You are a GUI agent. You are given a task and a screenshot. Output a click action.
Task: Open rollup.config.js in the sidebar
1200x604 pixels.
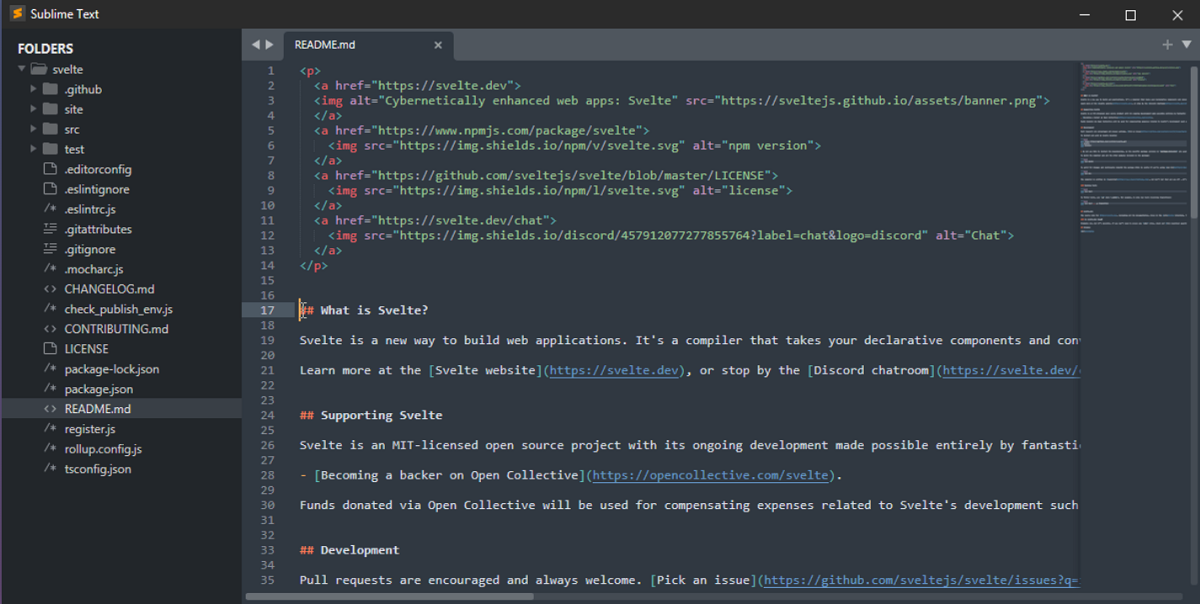pyautogui.click(x=103, y=449)
